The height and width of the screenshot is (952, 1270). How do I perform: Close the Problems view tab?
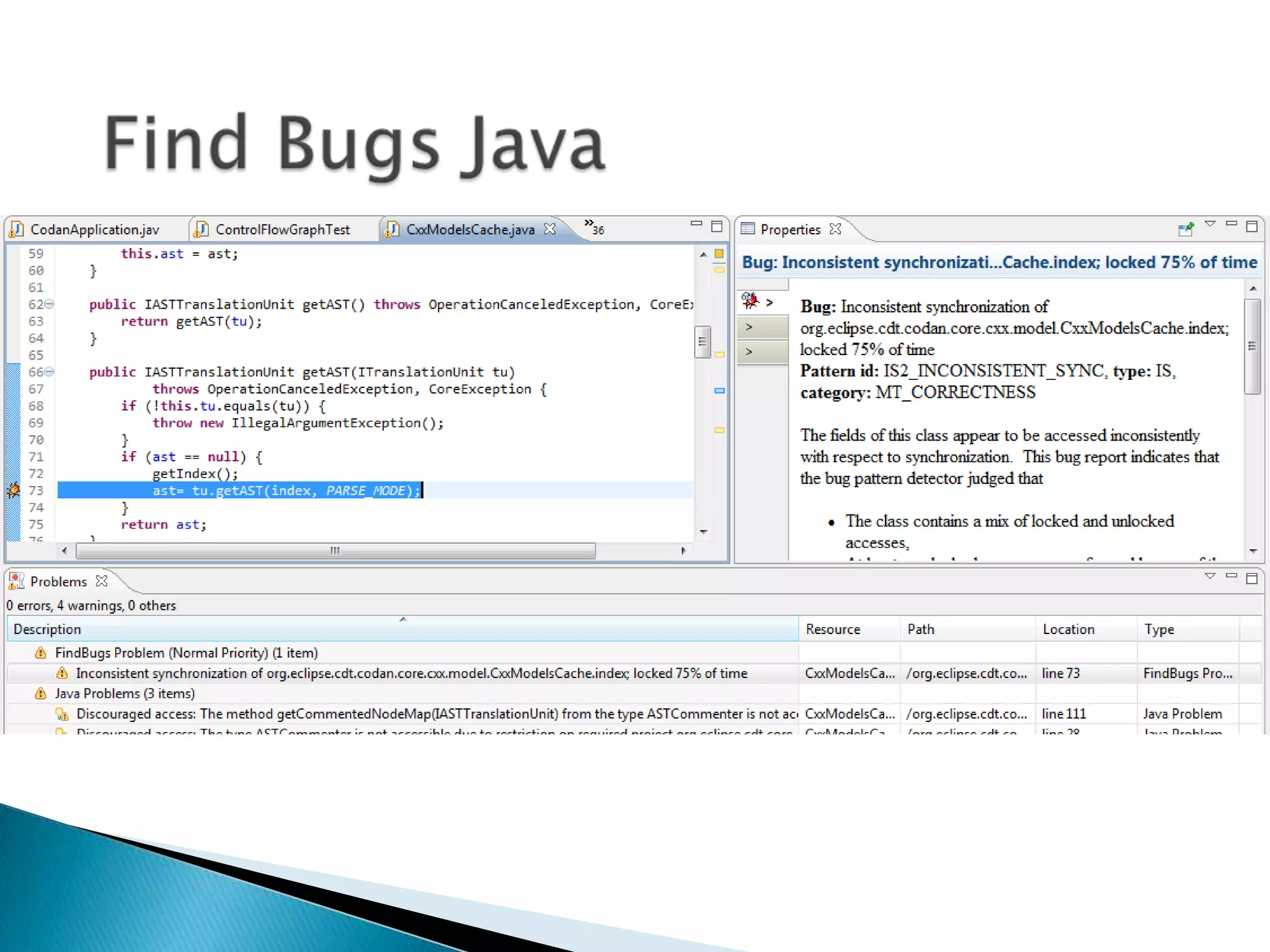(102, 581)
